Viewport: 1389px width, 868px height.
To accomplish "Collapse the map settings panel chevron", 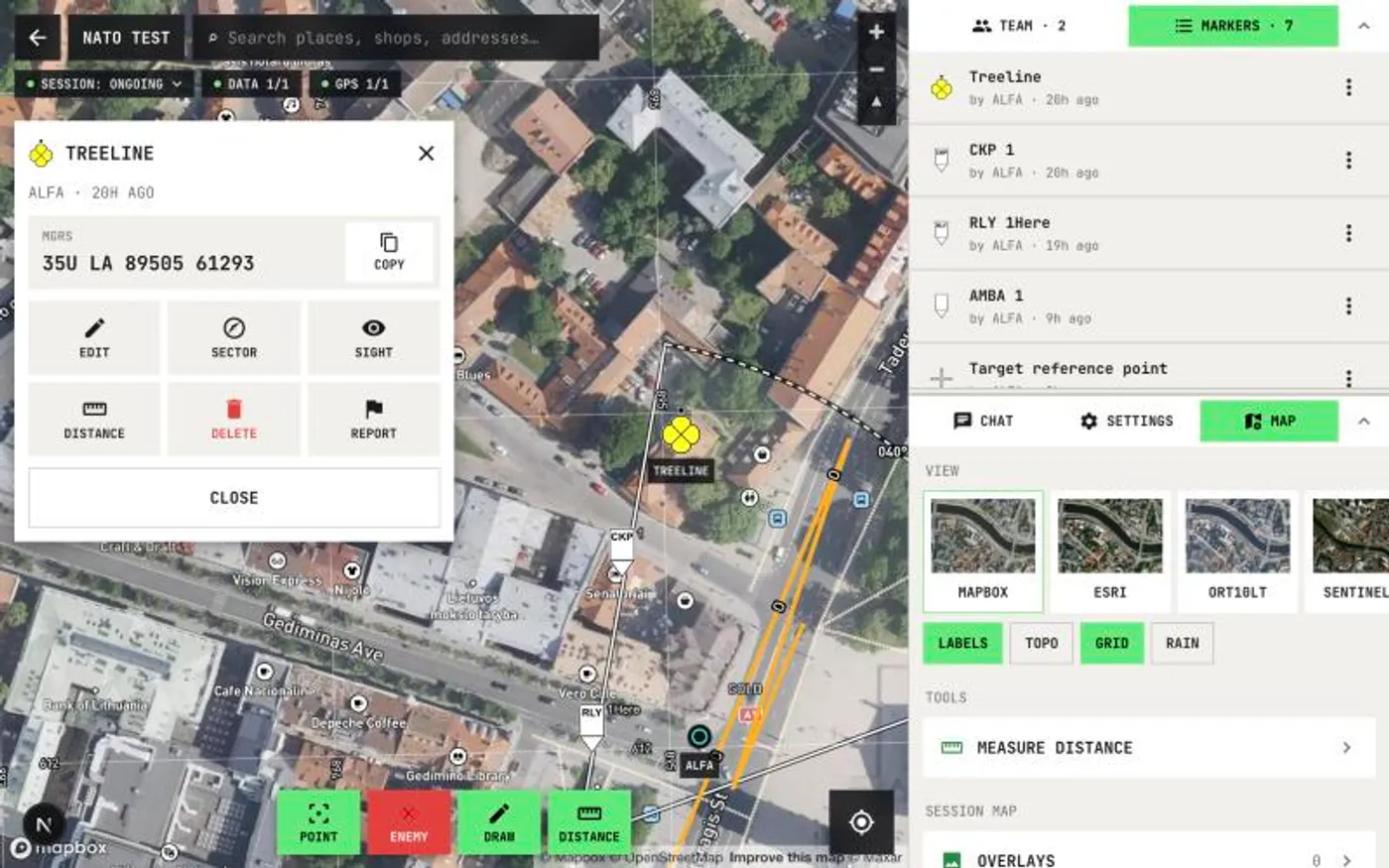I will click(x=1364, y=422).
